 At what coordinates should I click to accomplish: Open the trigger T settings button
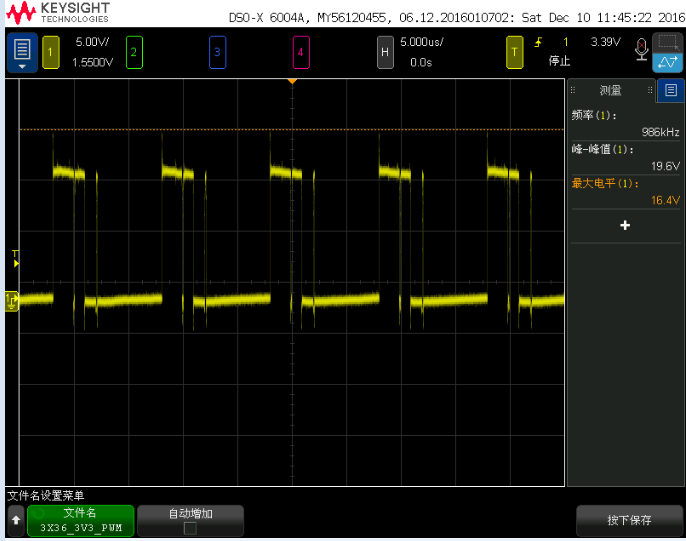514,52
